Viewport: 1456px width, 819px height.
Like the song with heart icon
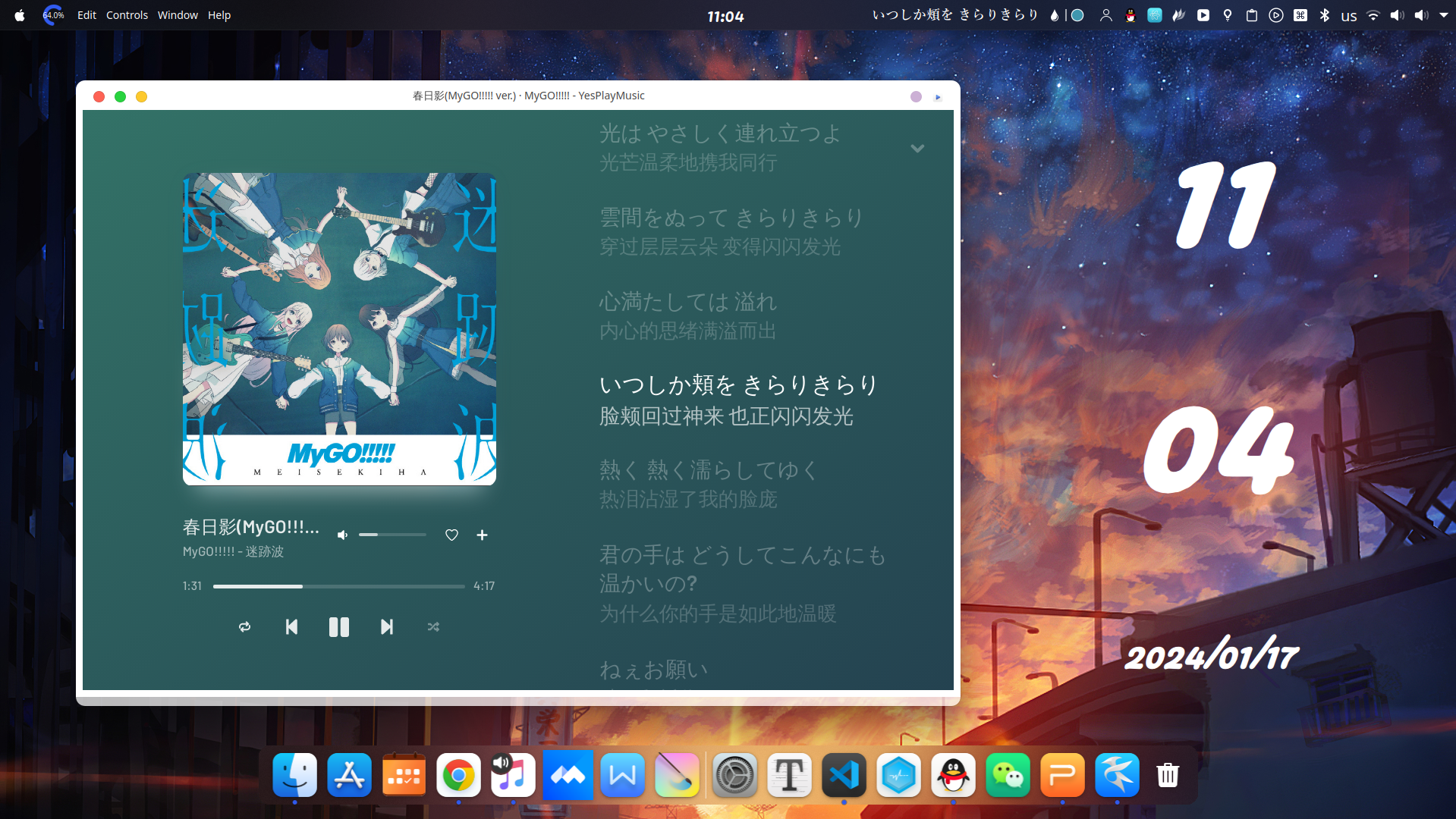tap(451, 535)
